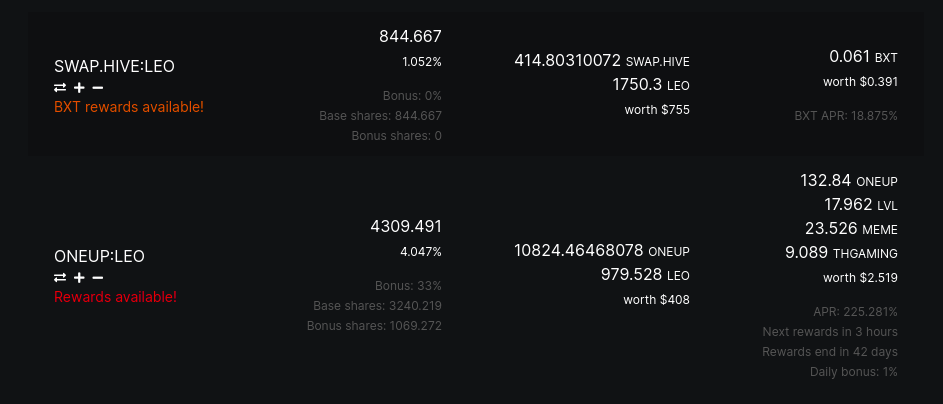Click the BXT APR 18.875% text
This screenshot has width=943, height=404.
(x=846, y=116)
